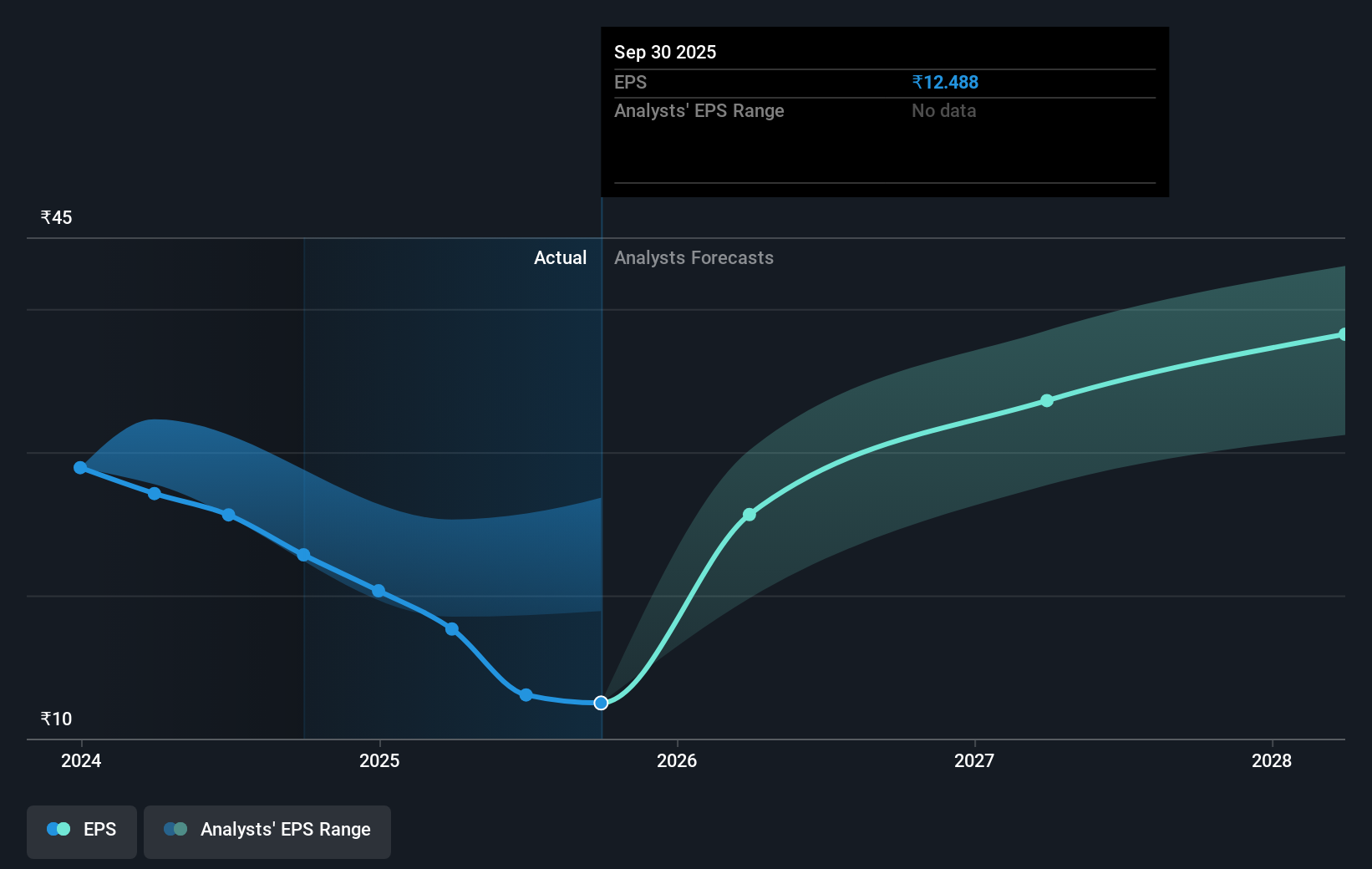Screen dimensions: 1372x869
Task: Select the Sep 30 2025 EPS data point
Action: (601, 703)
